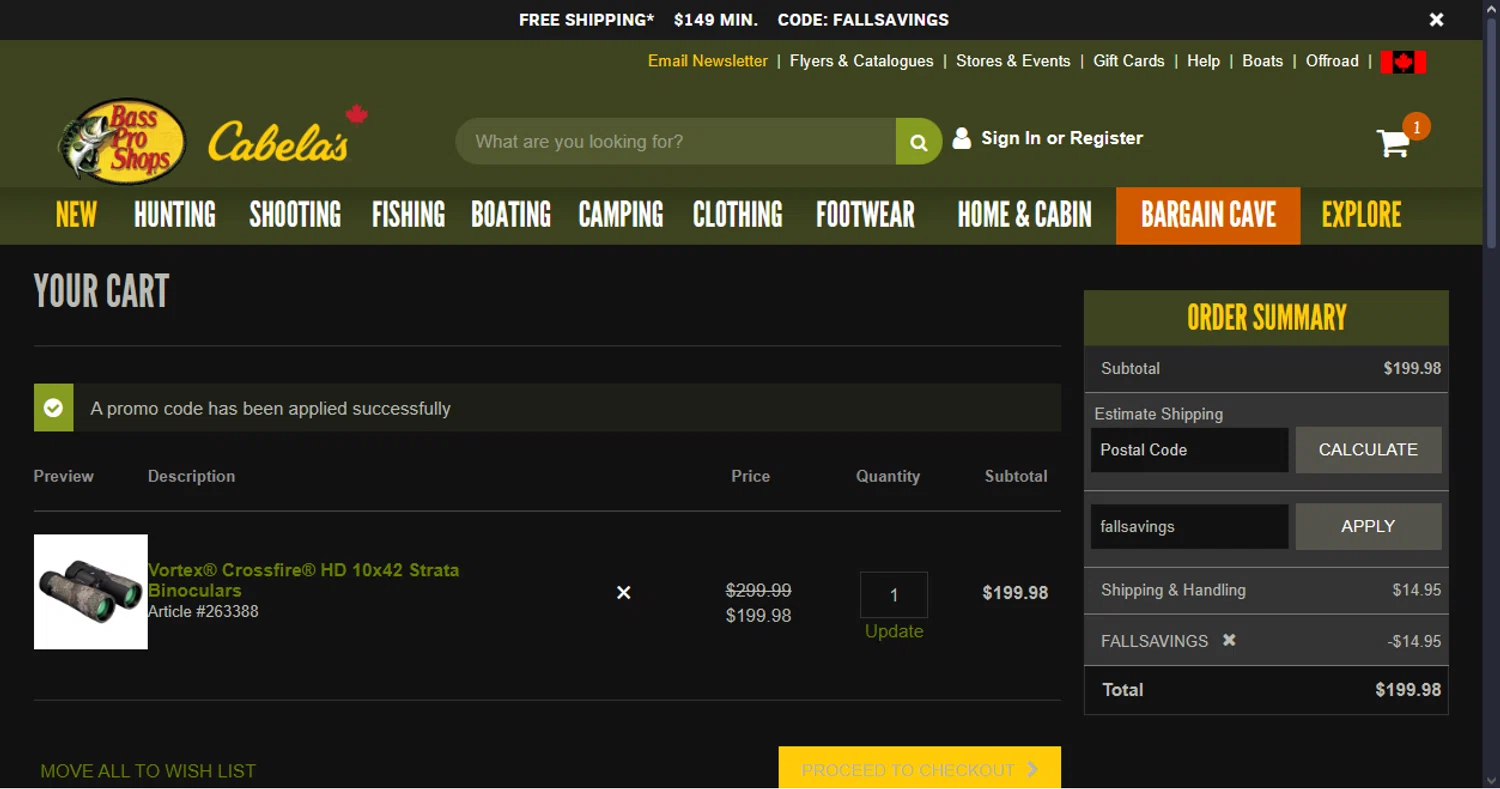The height and width of the screenshot is (789, 1500).
Task: Click the Postal Code field
Action: [x=1189, y=450]
